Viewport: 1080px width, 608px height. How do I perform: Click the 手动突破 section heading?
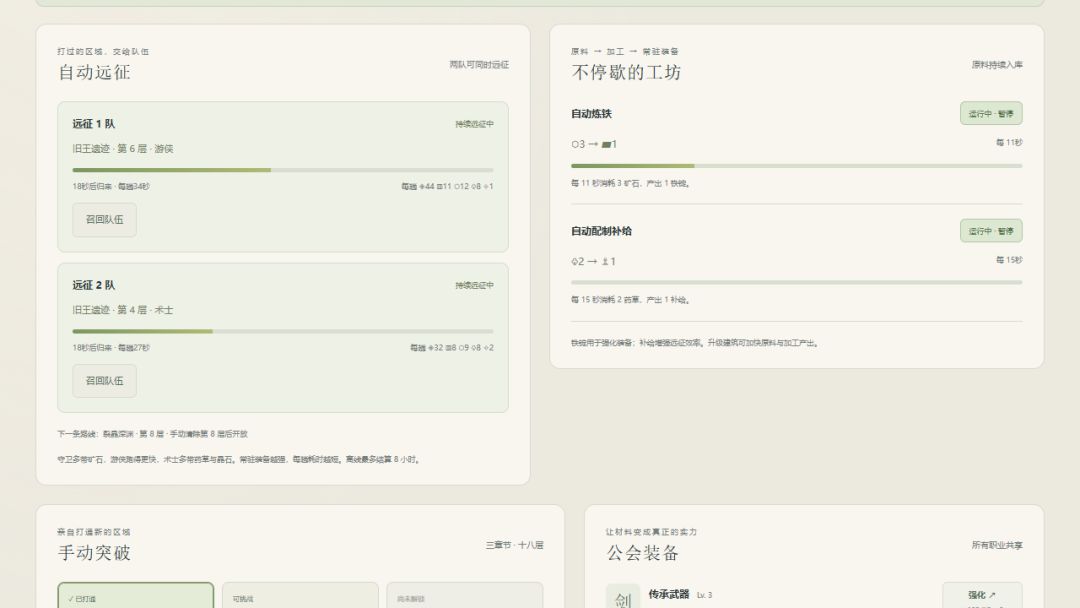click(94, 553)
